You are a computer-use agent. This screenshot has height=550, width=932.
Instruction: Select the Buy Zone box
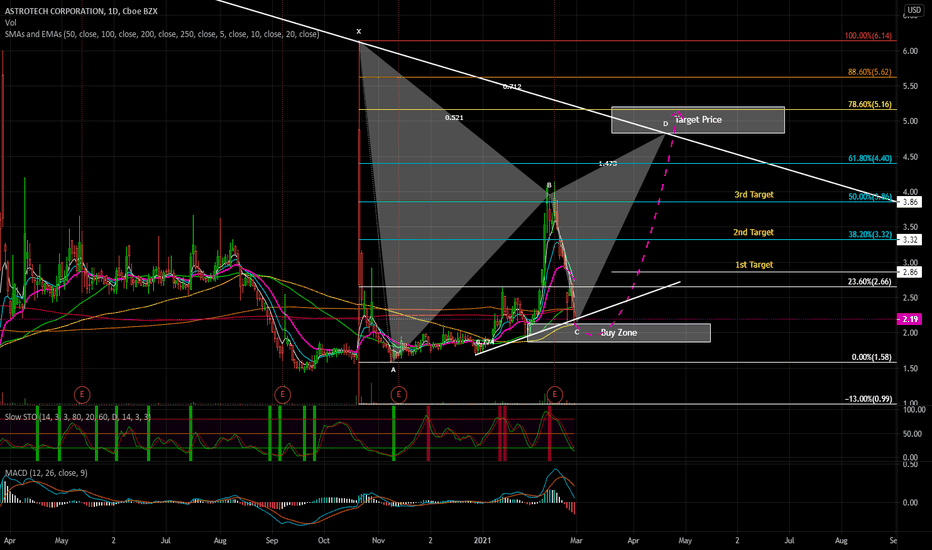pos(619,333)
